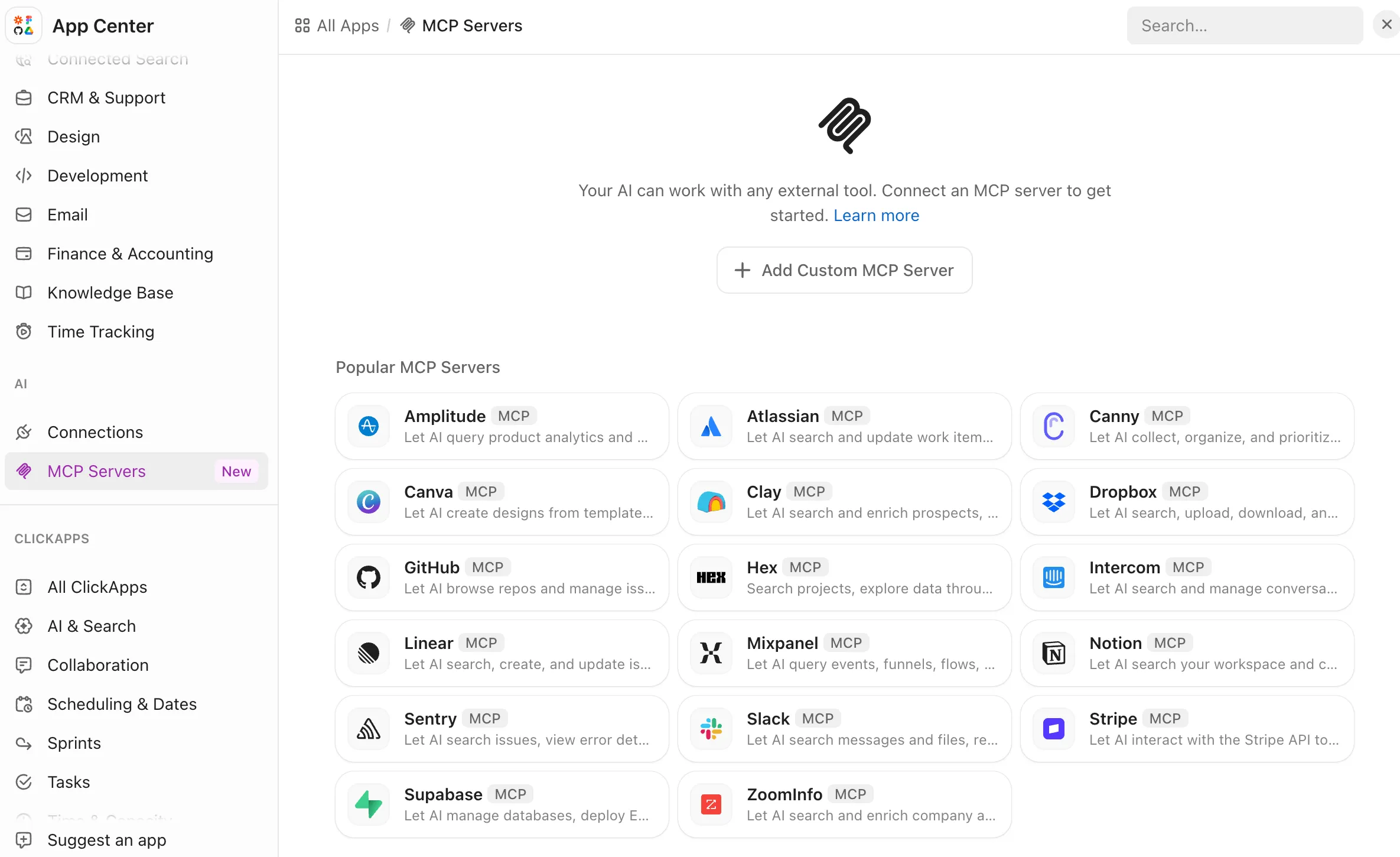Focus the Search input field
The width and height of the screenshot is (1400, 857).
point(1245,25)
